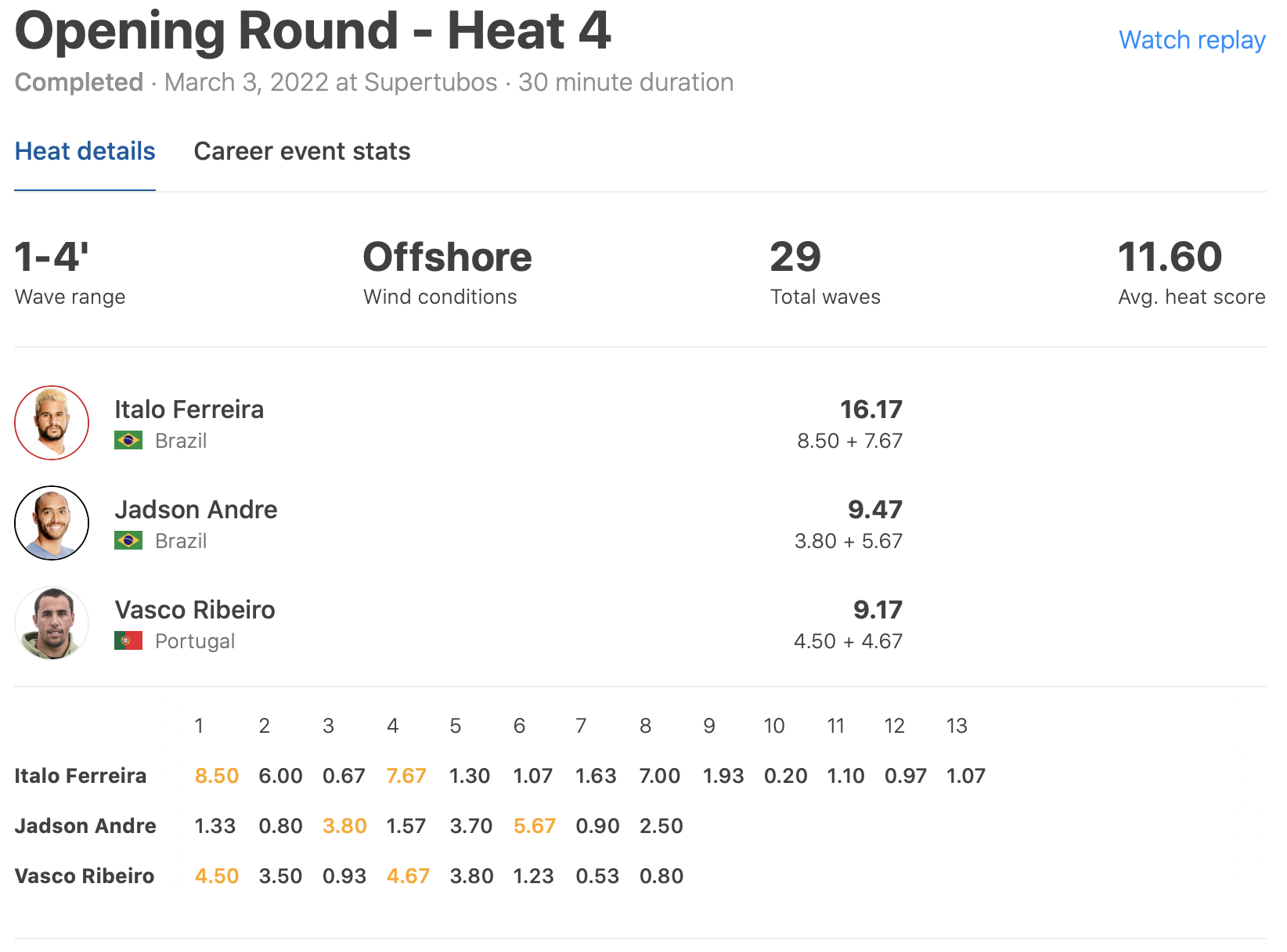Viewport: 1287px width, 952px height.
Task: Click Jadson Andre's highlighted 5.67 wave score
Action: click(534, 826)
